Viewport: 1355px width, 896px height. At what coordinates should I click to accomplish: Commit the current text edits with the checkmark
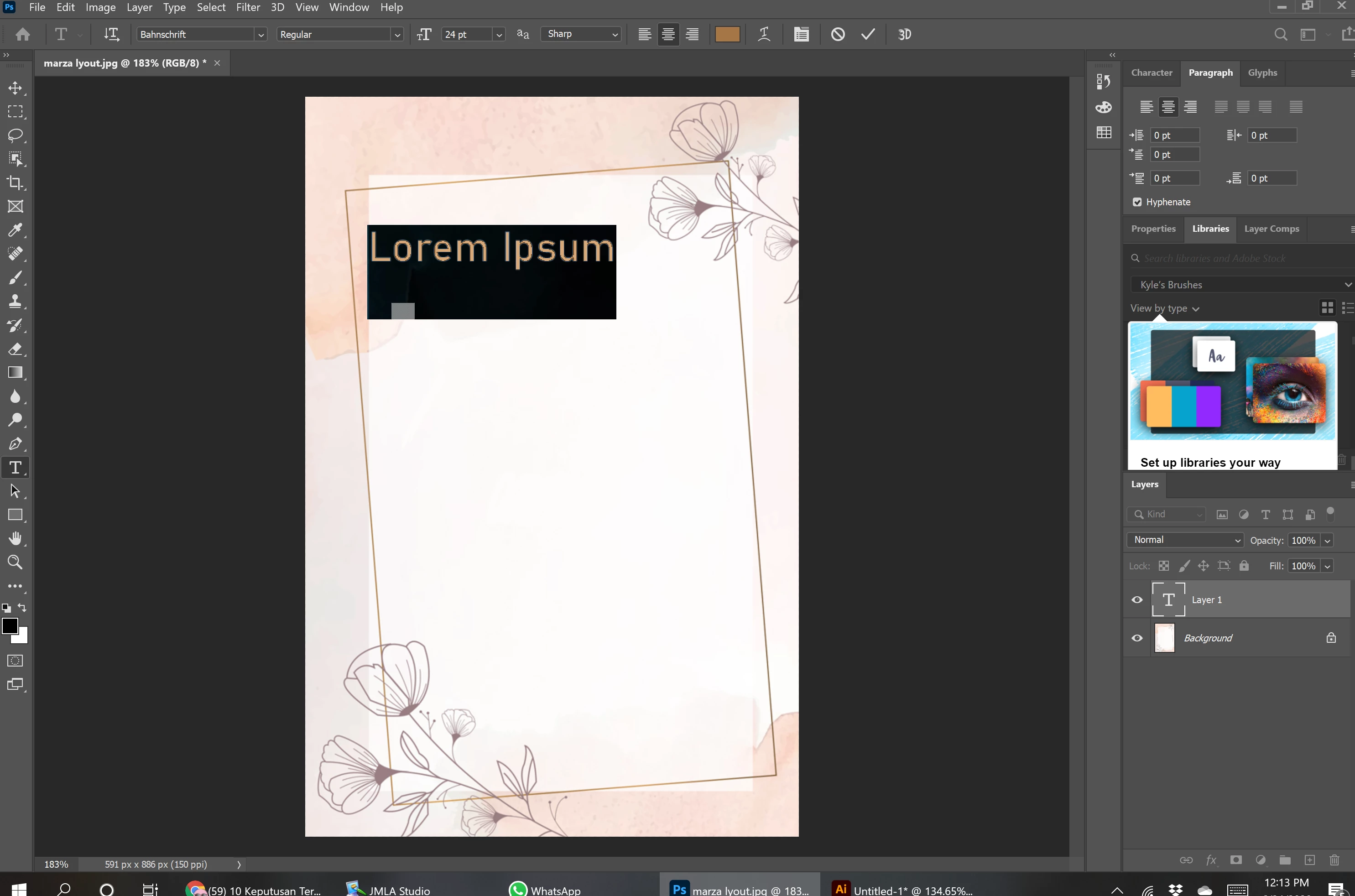(868, 34)
